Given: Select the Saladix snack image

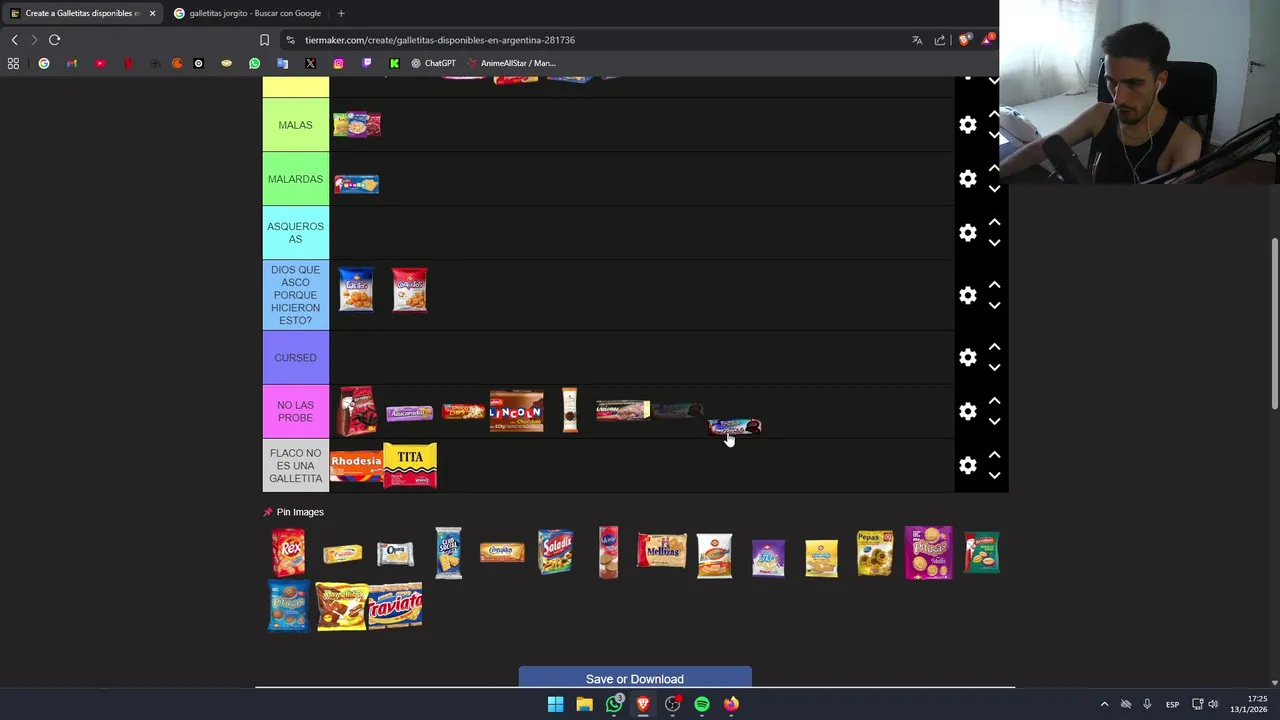Looking at the screenshot, I should click(555, 552).
